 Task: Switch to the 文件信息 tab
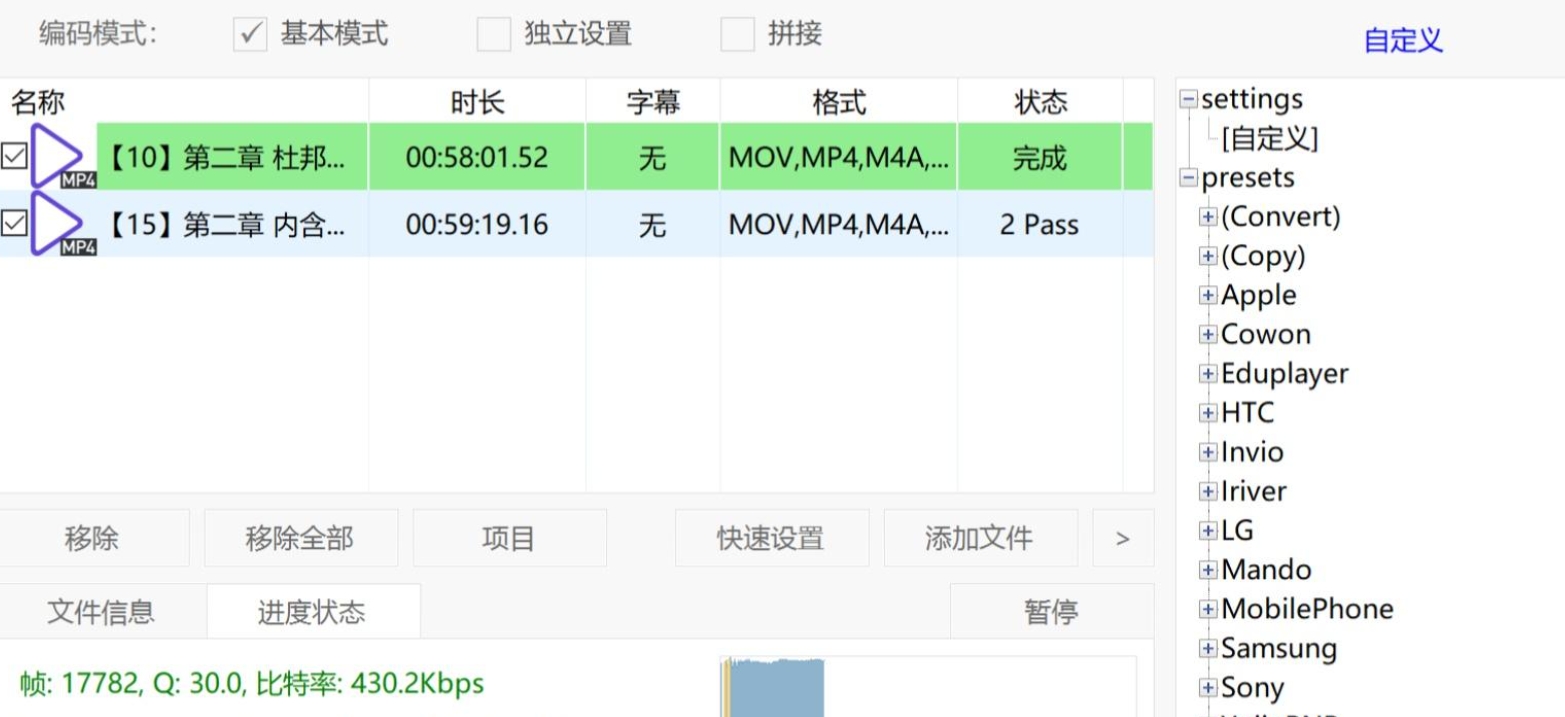(101, 612)
